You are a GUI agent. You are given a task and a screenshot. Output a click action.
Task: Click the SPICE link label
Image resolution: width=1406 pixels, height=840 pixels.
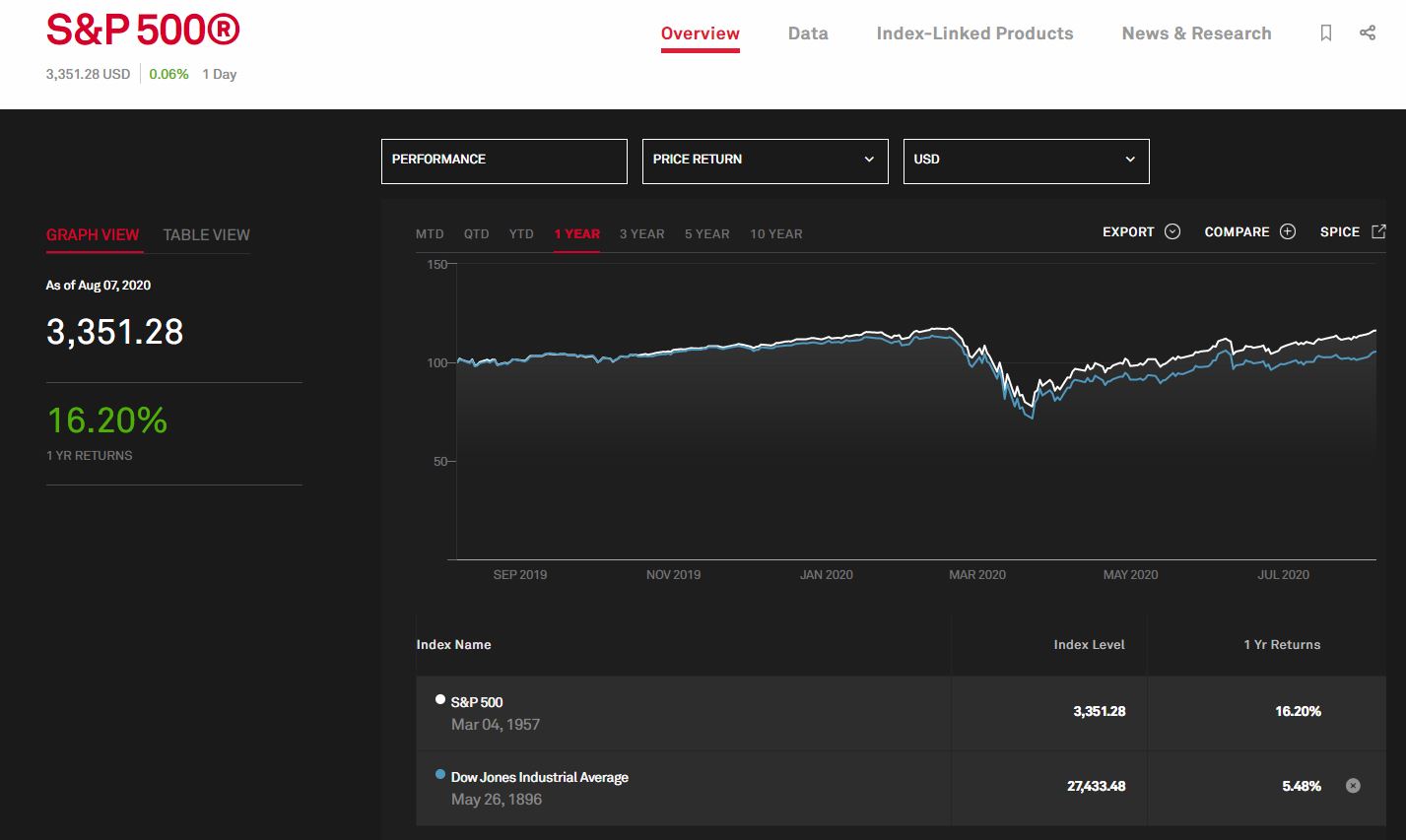click(1339, 231)
